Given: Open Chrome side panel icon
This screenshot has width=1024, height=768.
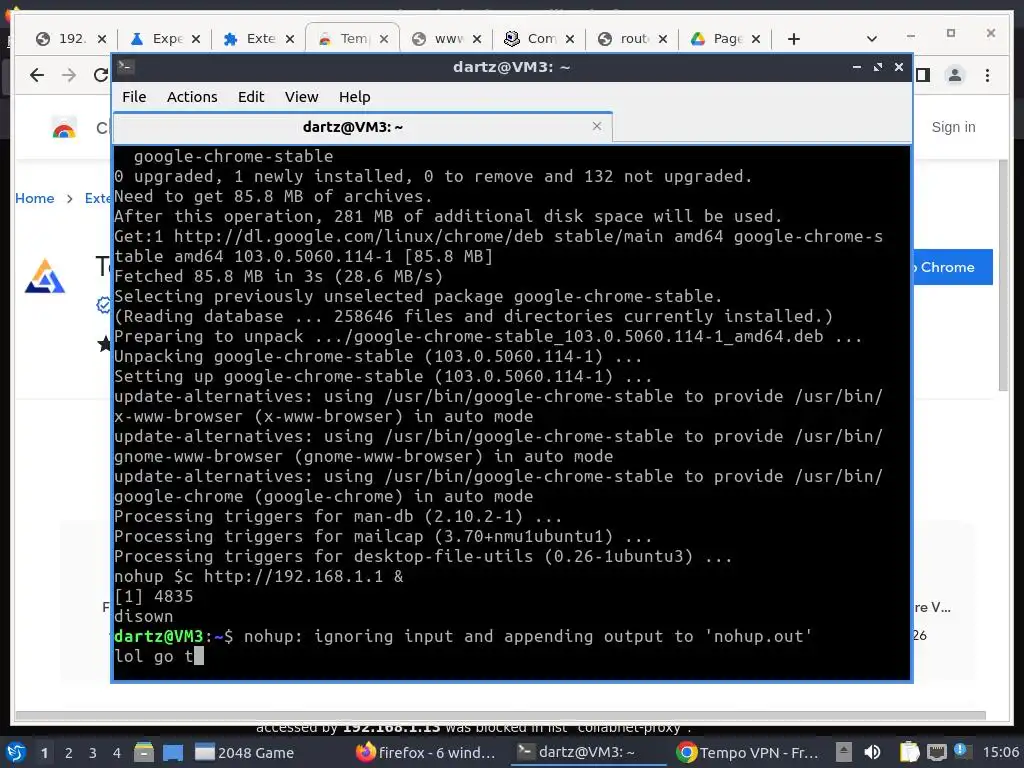Looking at the screenshot, I should [922, 75].
